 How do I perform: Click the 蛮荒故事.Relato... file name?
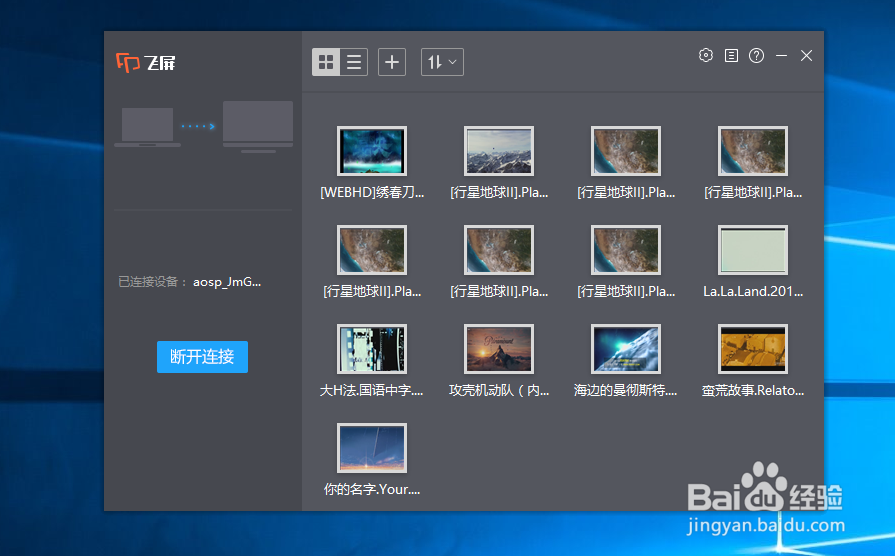(753, 390)
